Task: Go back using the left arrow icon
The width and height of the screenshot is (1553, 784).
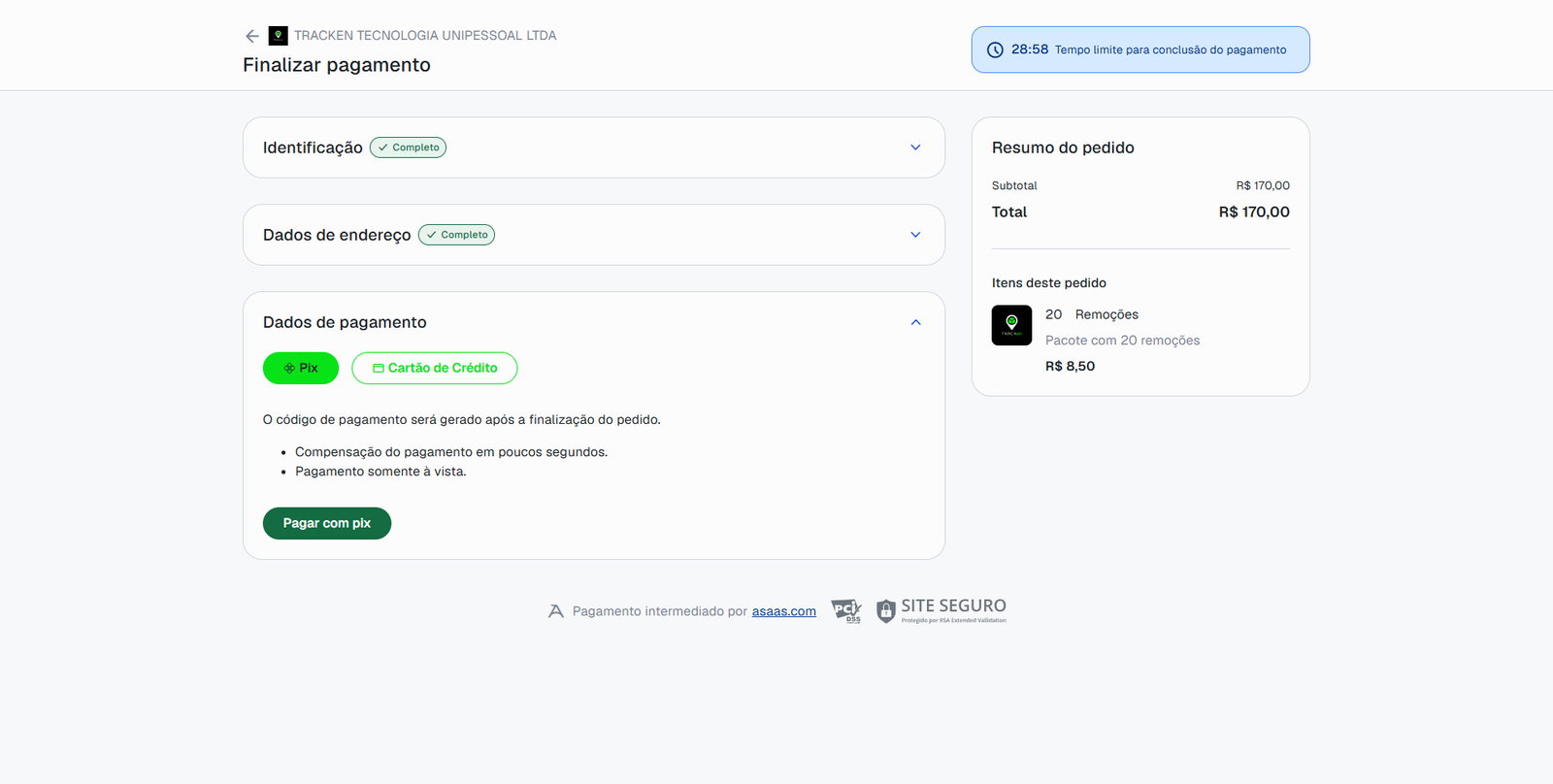Action: click(x=252, y=36)
